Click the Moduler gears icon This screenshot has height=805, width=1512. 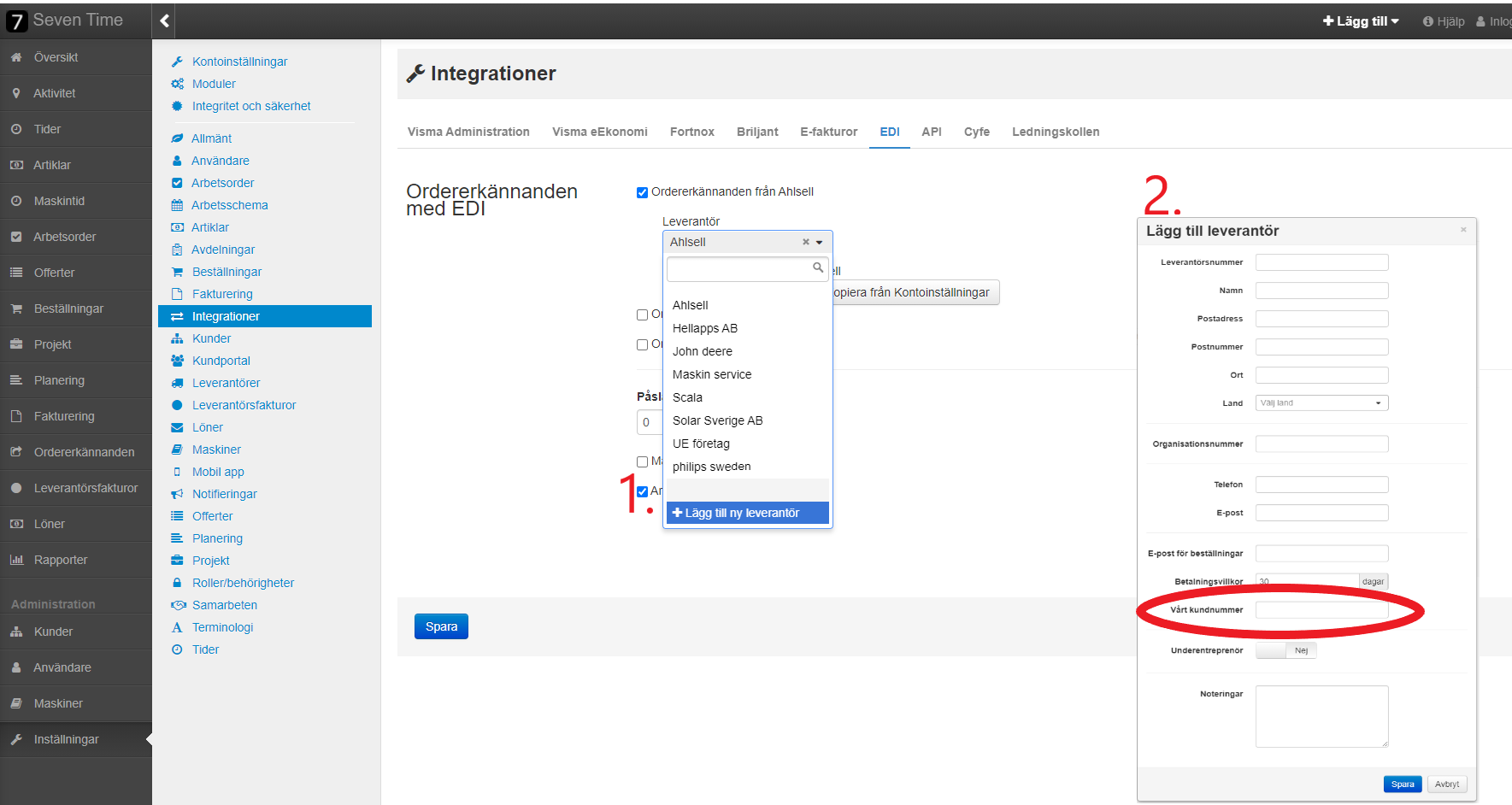(177, 84)
